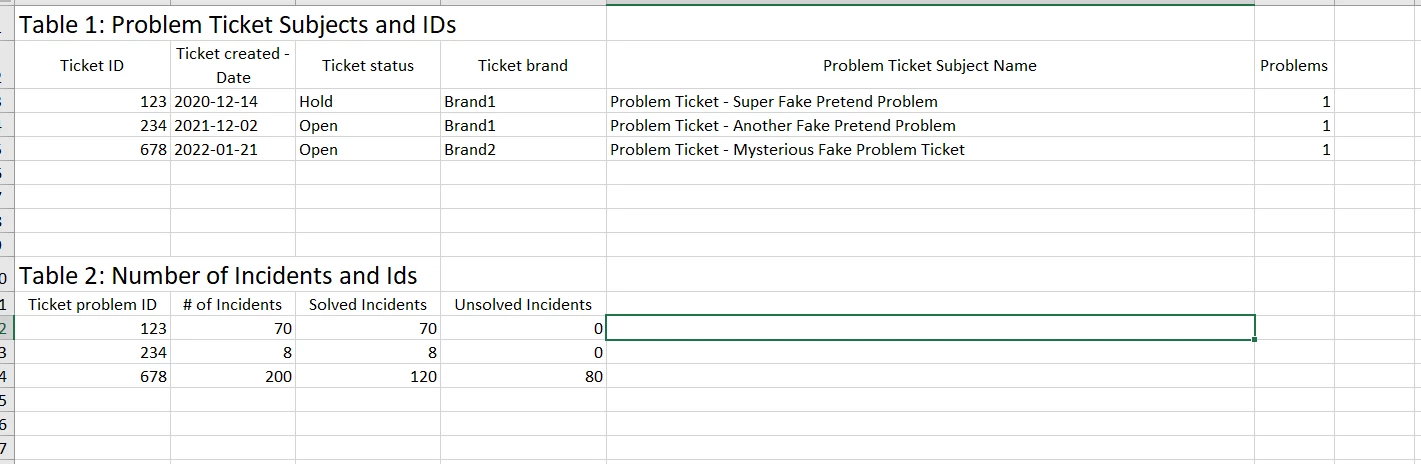Viewport: 1421px width, 464px height.
Task: Click the 'Ticket problem ID' header
Action: click(92, 305)
